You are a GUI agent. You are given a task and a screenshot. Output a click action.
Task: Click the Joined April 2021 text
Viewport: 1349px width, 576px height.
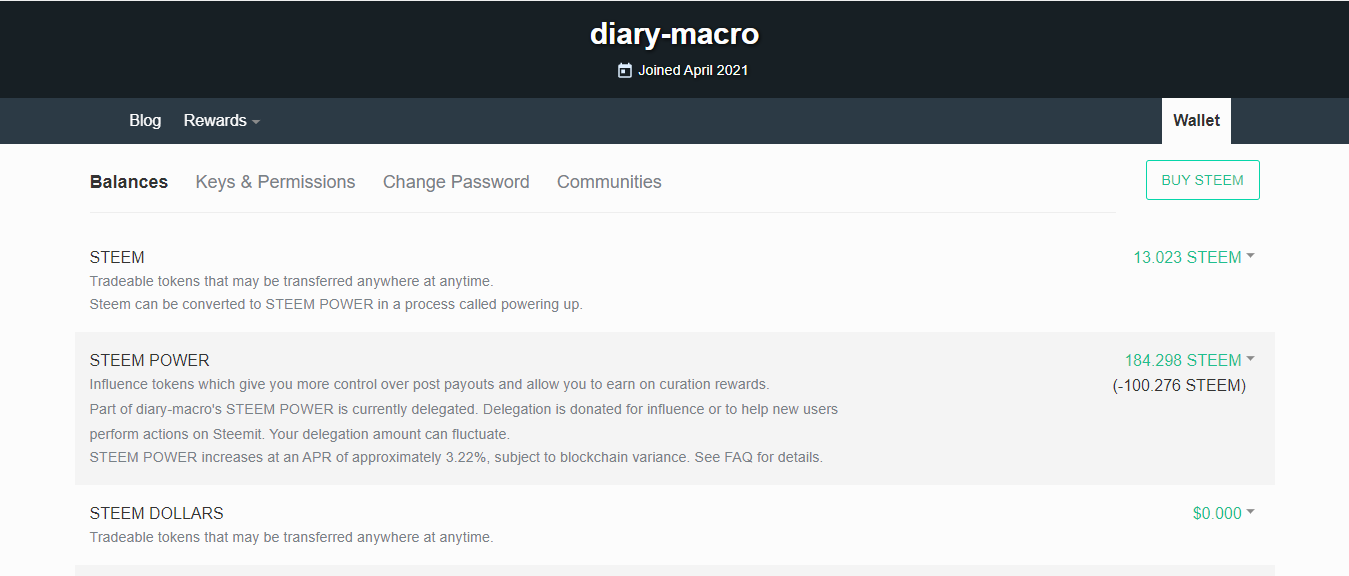pos(693,70)
